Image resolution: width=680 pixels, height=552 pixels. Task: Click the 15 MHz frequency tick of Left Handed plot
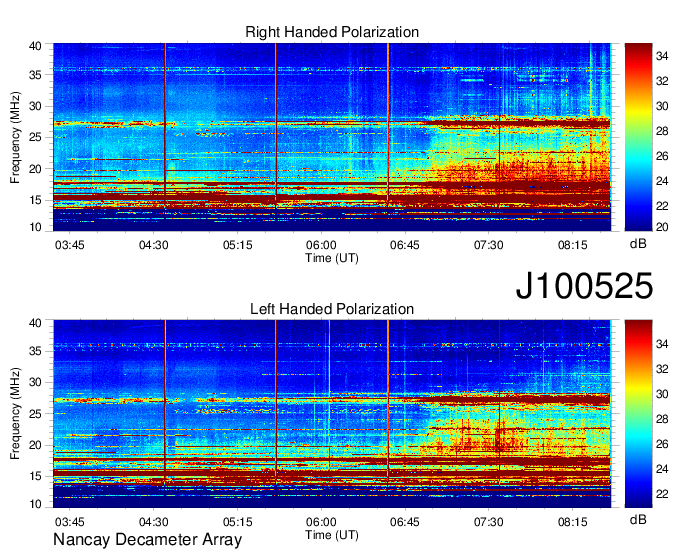[x=36, y=476]
